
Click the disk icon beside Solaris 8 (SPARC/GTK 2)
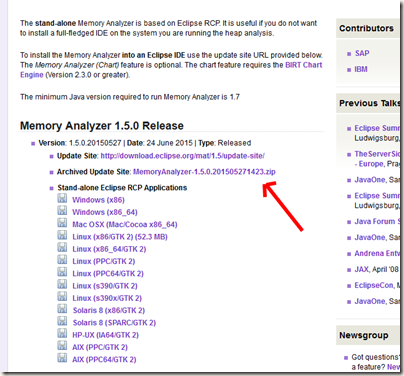[x=62, y=321]
